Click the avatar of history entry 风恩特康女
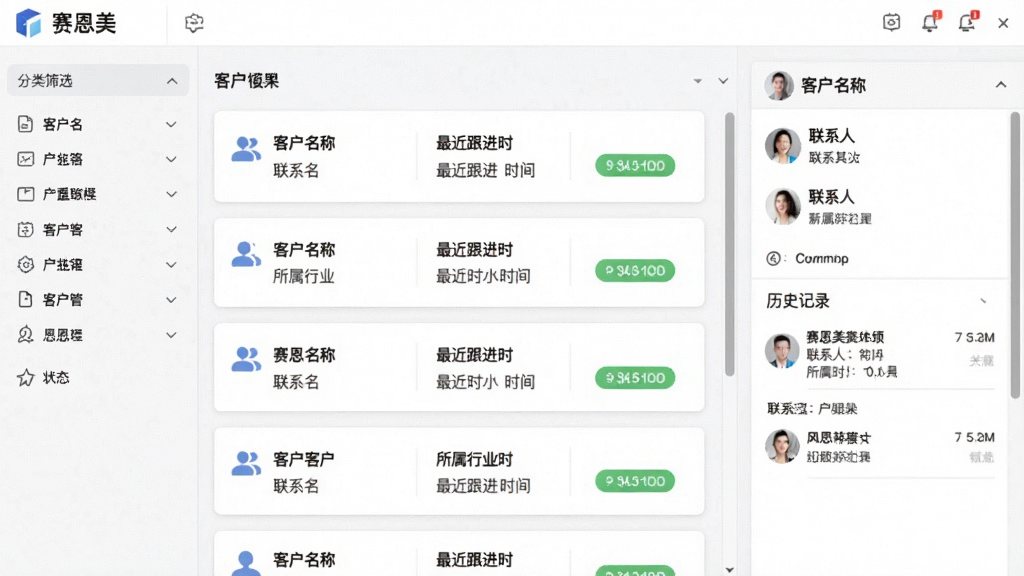The height and width of the screenshot is (576, 1024). click(x=782, y=447)
